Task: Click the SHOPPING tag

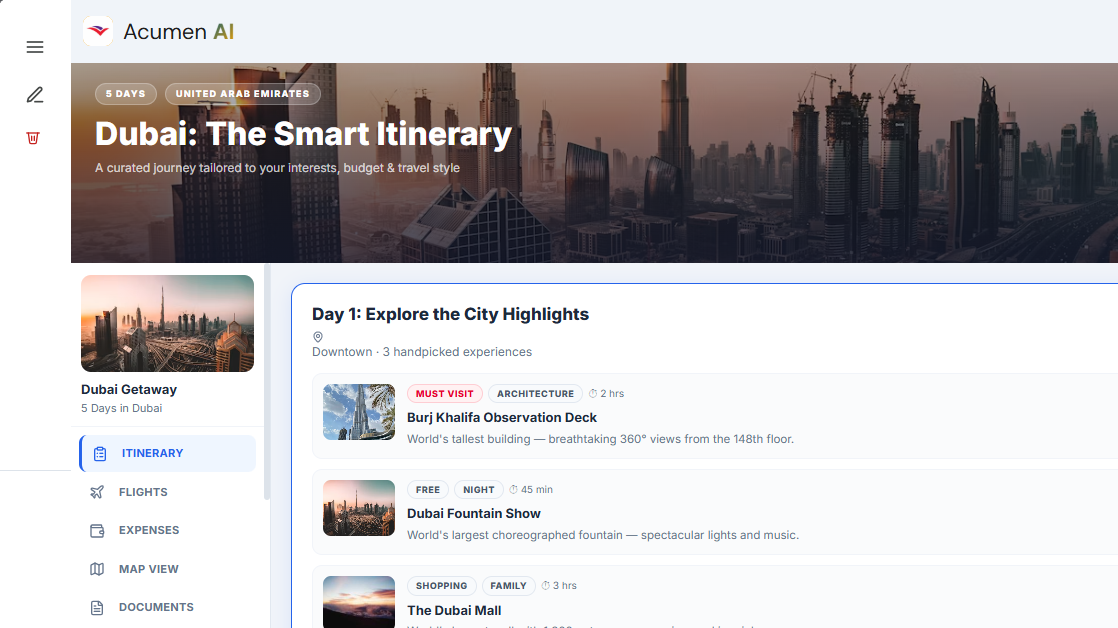Action: click(x=441, y=586)
